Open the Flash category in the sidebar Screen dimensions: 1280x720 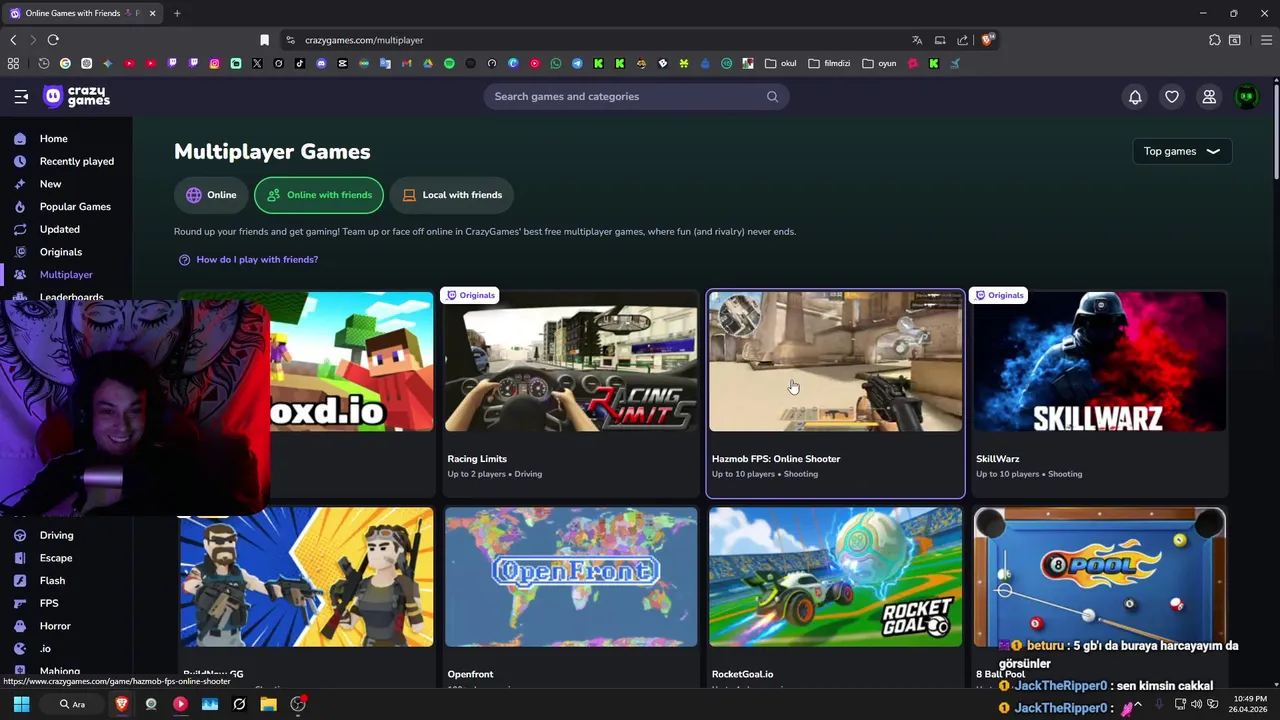(x=52, y=581)
